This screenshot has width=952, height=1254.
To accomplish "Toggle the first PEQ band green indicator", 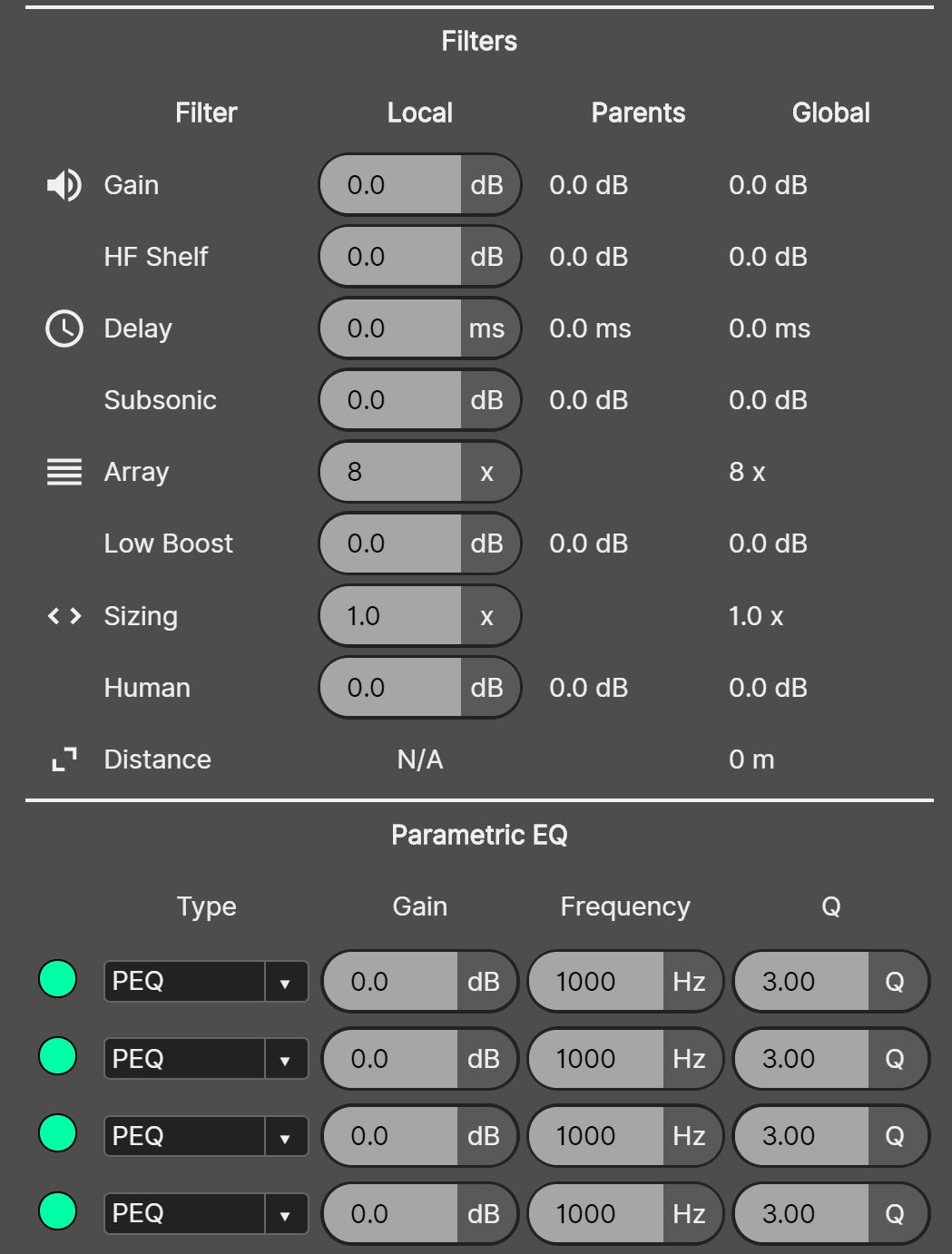I will tap(57, 979).
